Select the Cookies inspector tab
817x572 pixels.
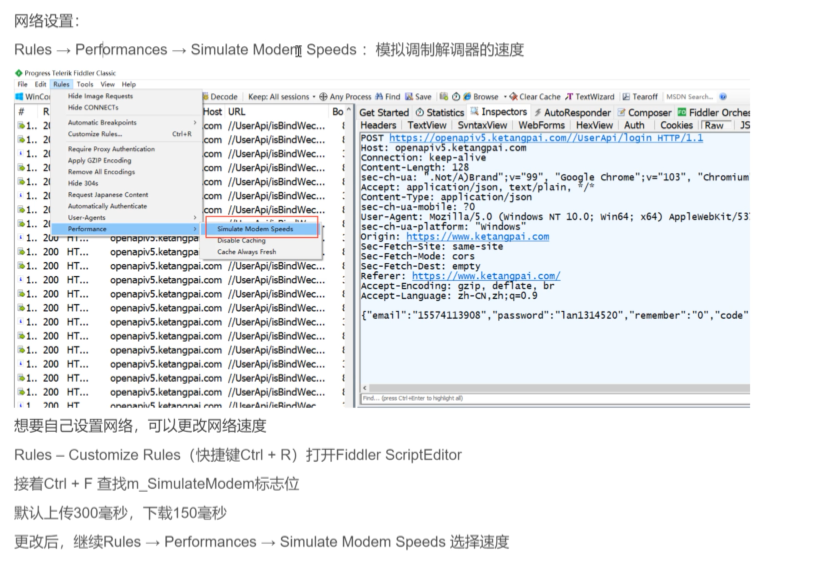point(676,125)
